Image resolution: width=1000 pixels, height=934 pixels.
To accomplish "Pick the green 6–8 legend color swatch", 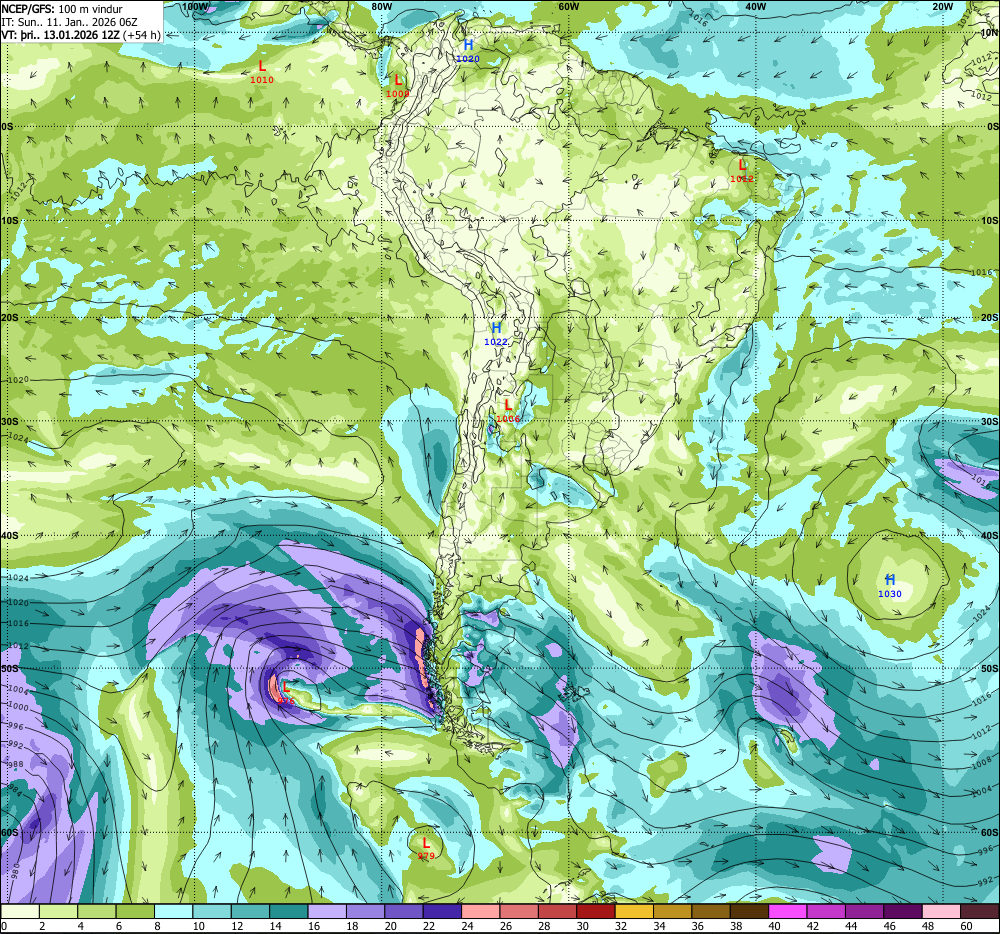I will [135, 911].
